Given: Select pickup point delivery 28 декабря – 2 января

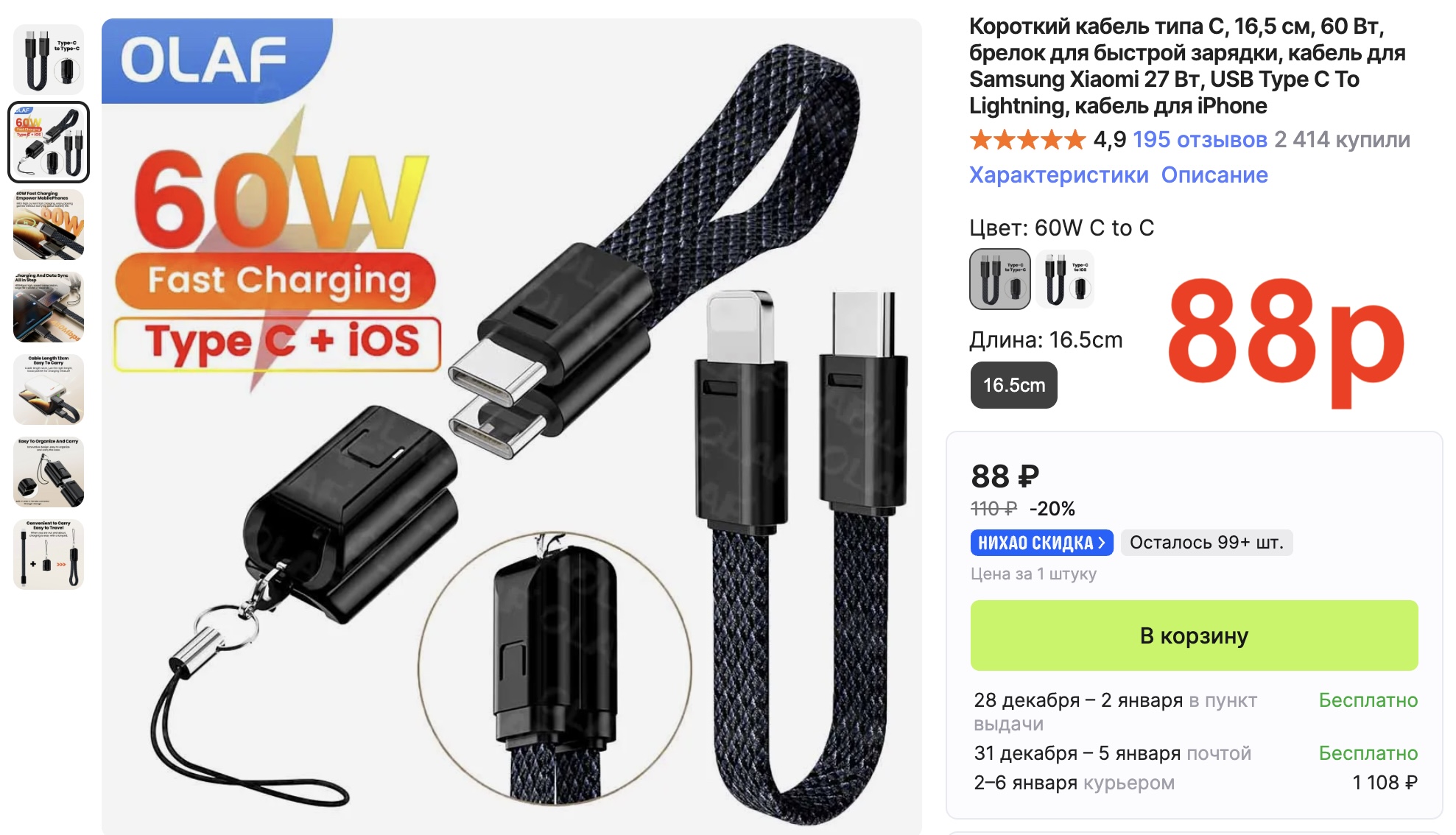Looking at the screenshot, I should (x=1195, y=711).
